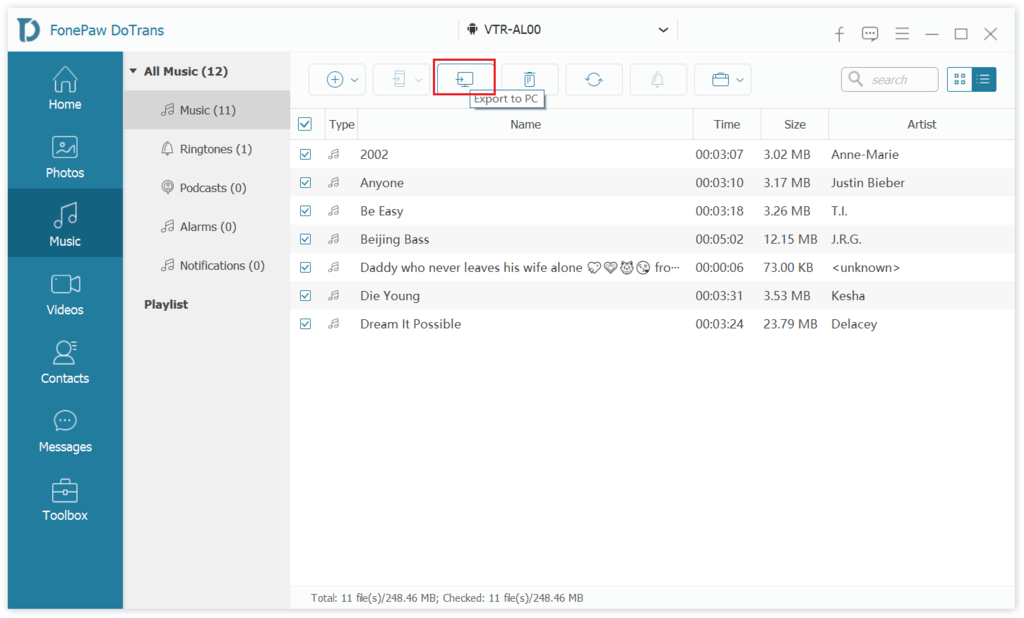Click the time 00:05:02
Screen dimensions: 1024x618
719,239
